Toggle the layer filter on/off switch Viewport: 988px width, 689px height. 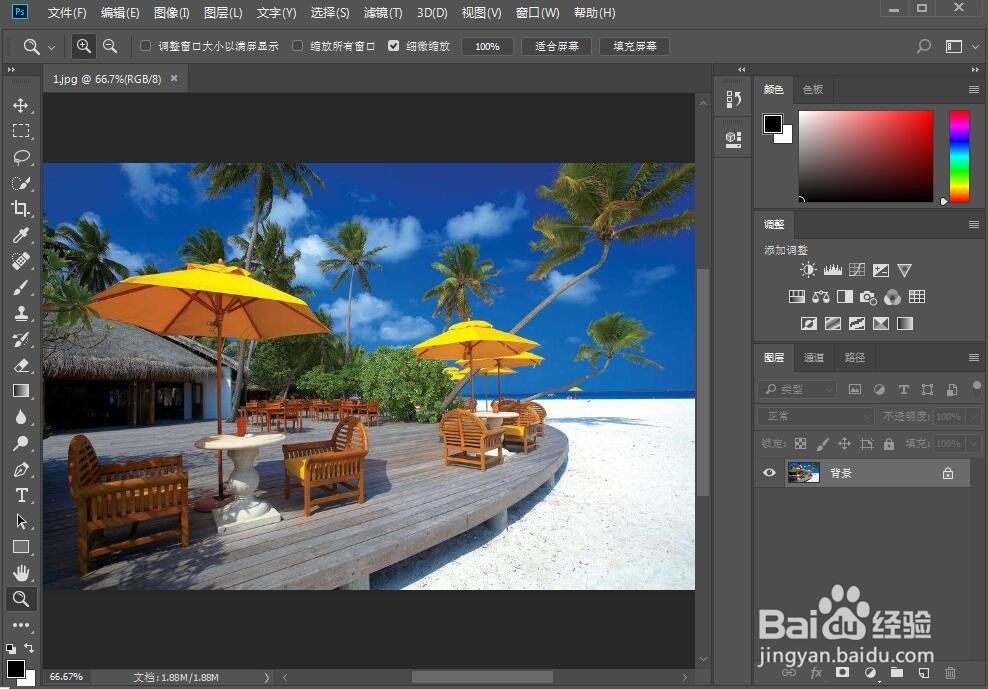click(x=976, y=386)
